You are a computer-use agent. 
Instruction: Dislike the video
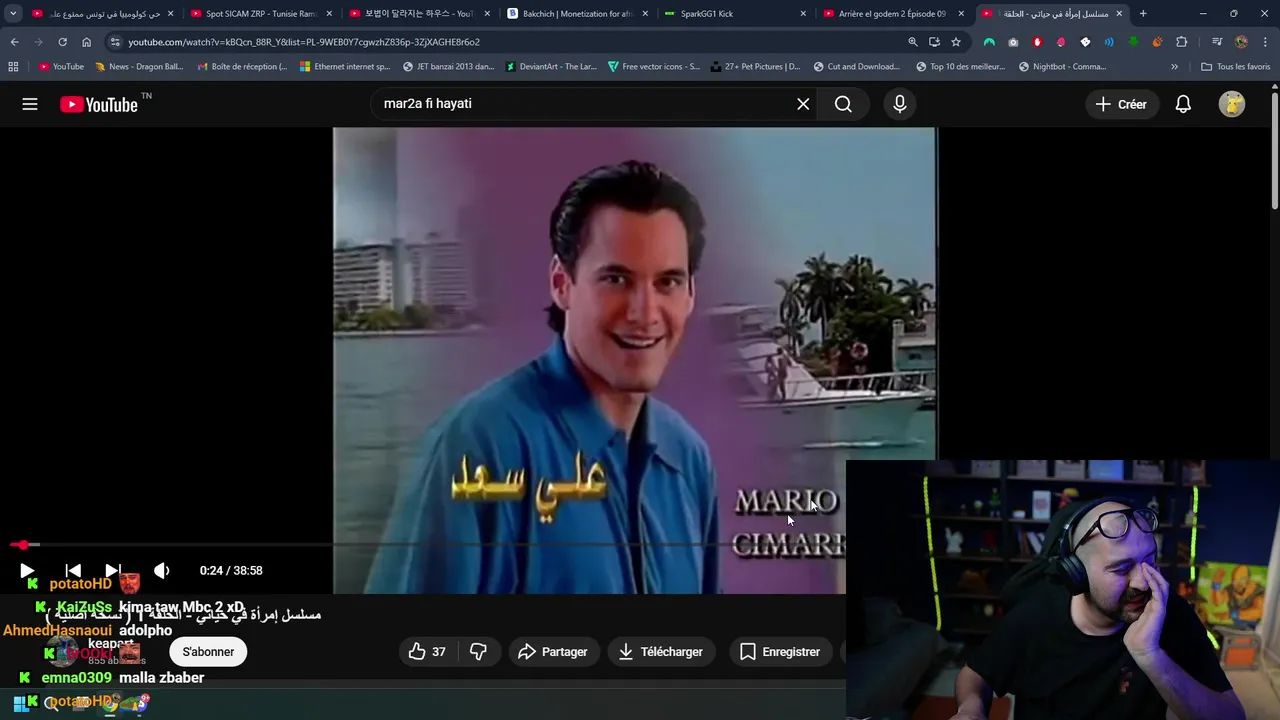click(478, 652)
